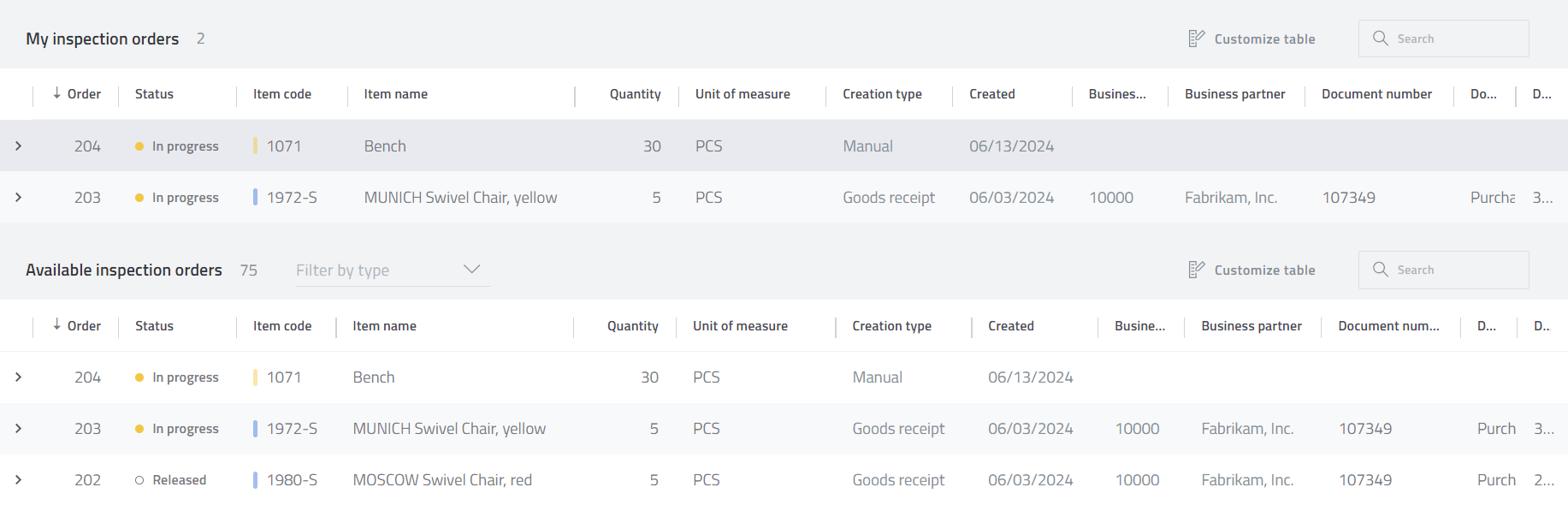Click the blue color marker beside item code 1980-S
This screenshot has width=1568, height=505.
(x=255, y=480)
